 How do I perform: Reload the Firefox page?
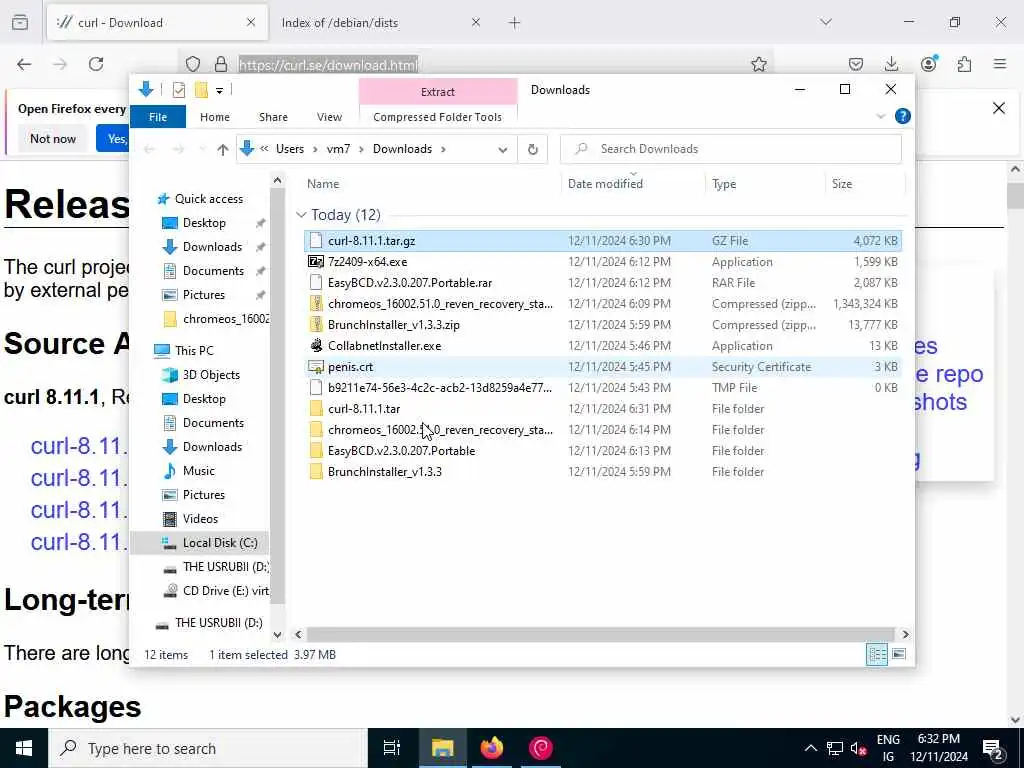(96, 64)
